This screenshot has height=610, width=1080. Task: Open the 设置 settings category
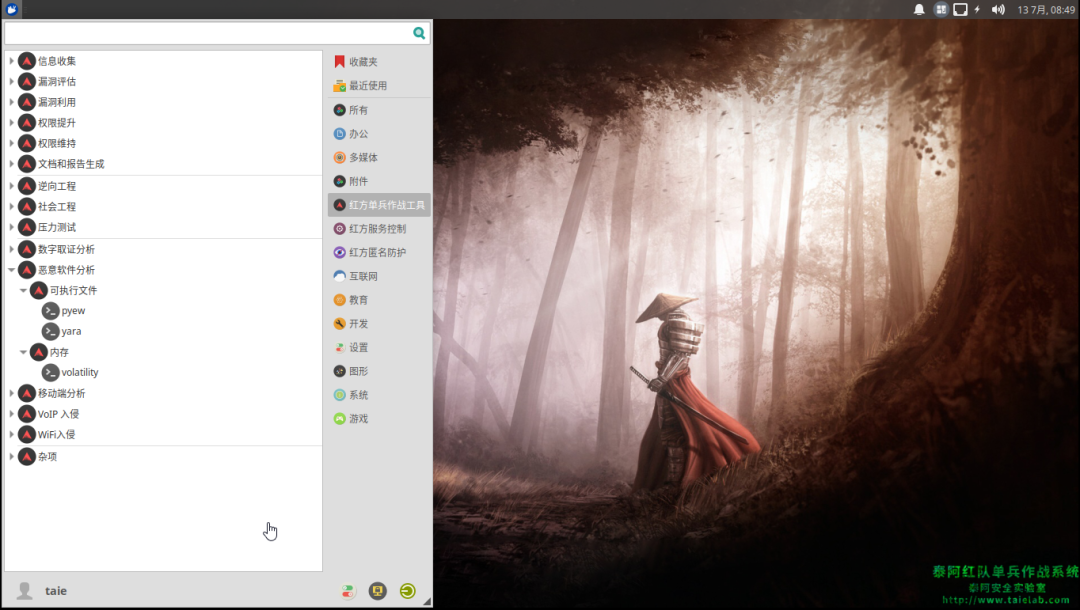(380, 348)
